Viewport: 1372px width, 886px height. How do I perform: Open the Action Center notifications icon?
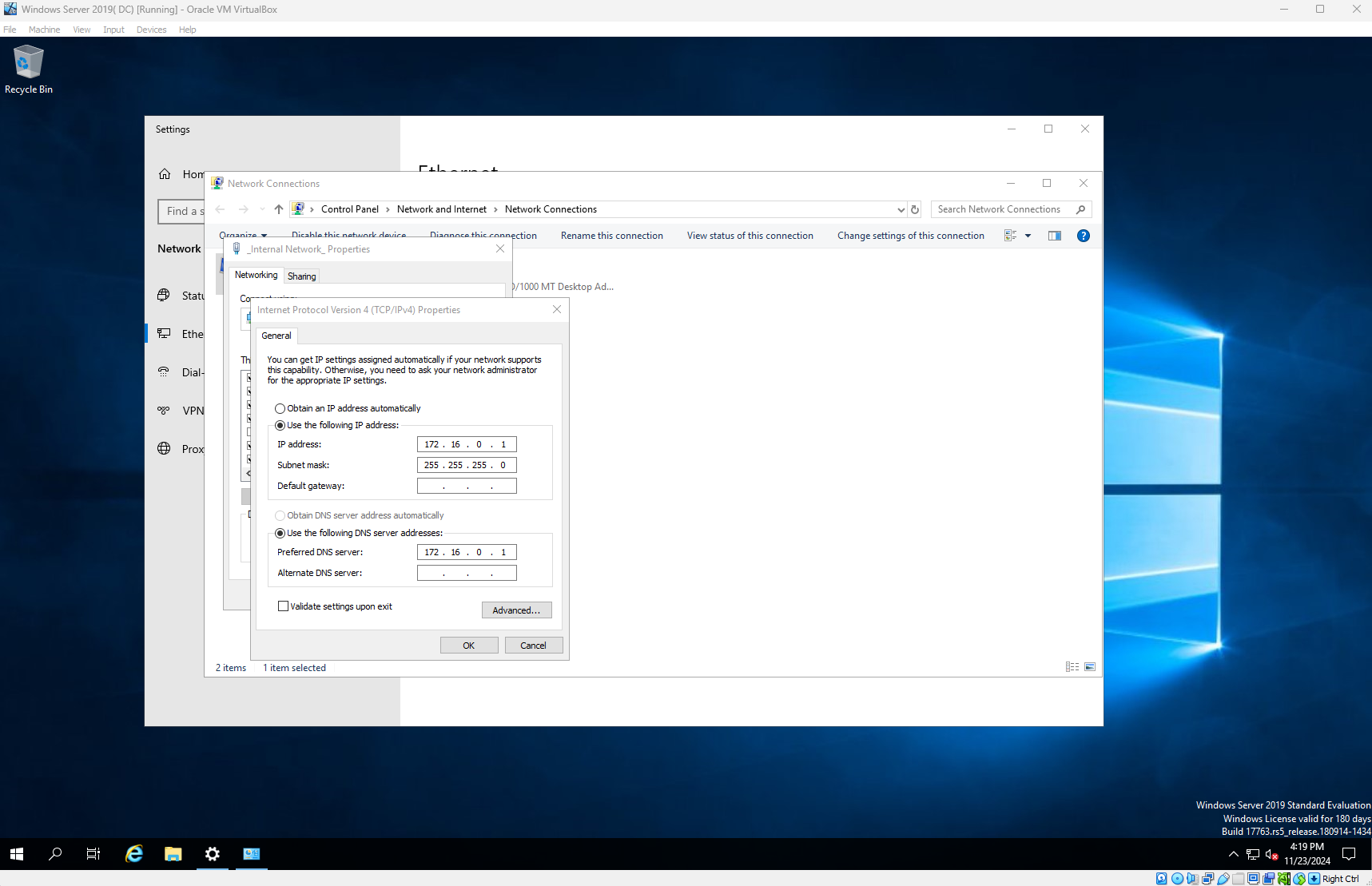click(1350, 854)
